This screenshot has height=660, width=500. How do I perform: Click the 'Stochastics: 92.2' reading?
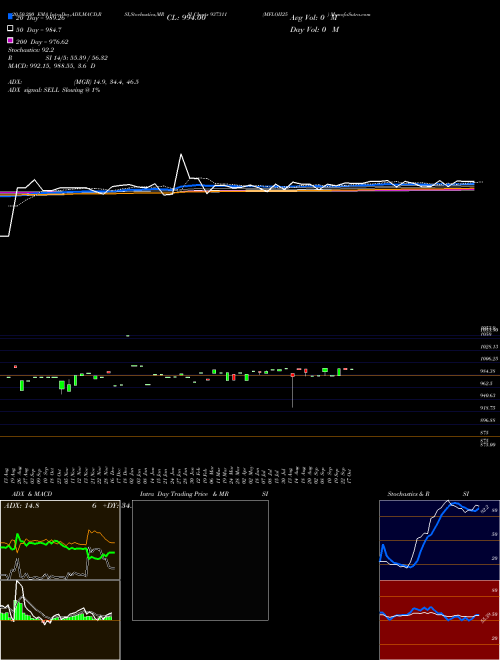31,50
